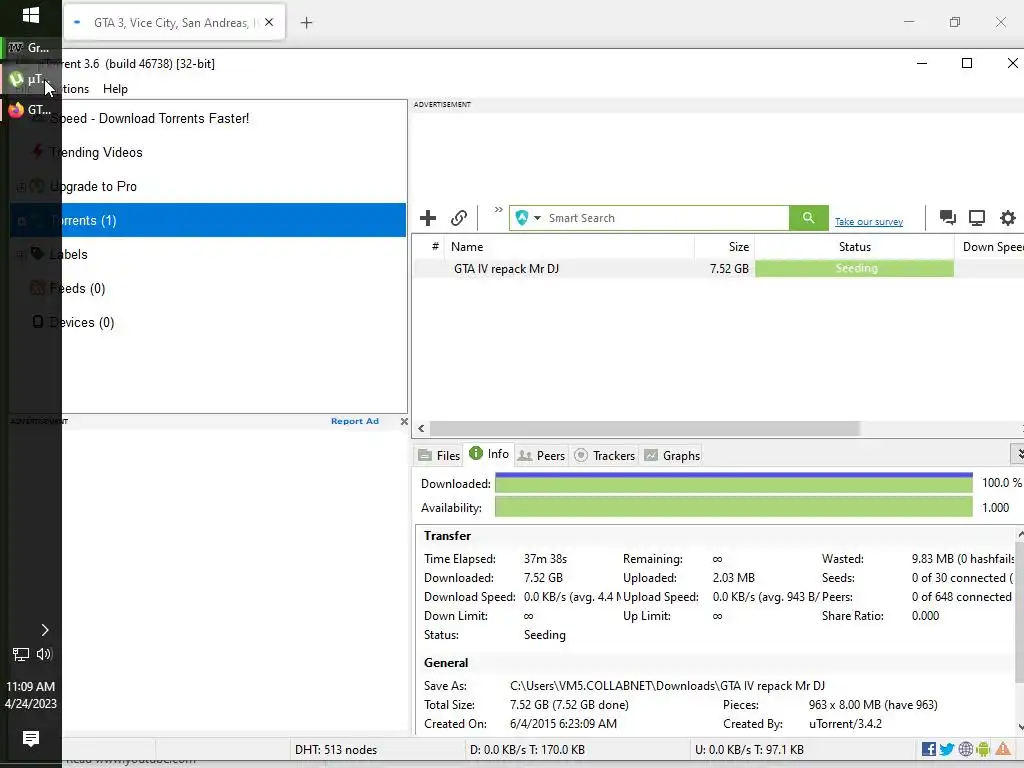Click the green Smart Search magnifier button
Image resolution: width=1024 pixels, height=768 pixels.
[x=808, y=218]
